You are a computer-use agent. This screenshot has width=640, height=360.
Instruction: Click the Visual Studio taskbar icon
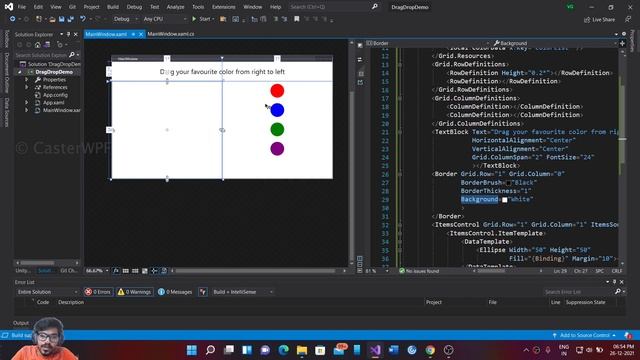[376, 350]
